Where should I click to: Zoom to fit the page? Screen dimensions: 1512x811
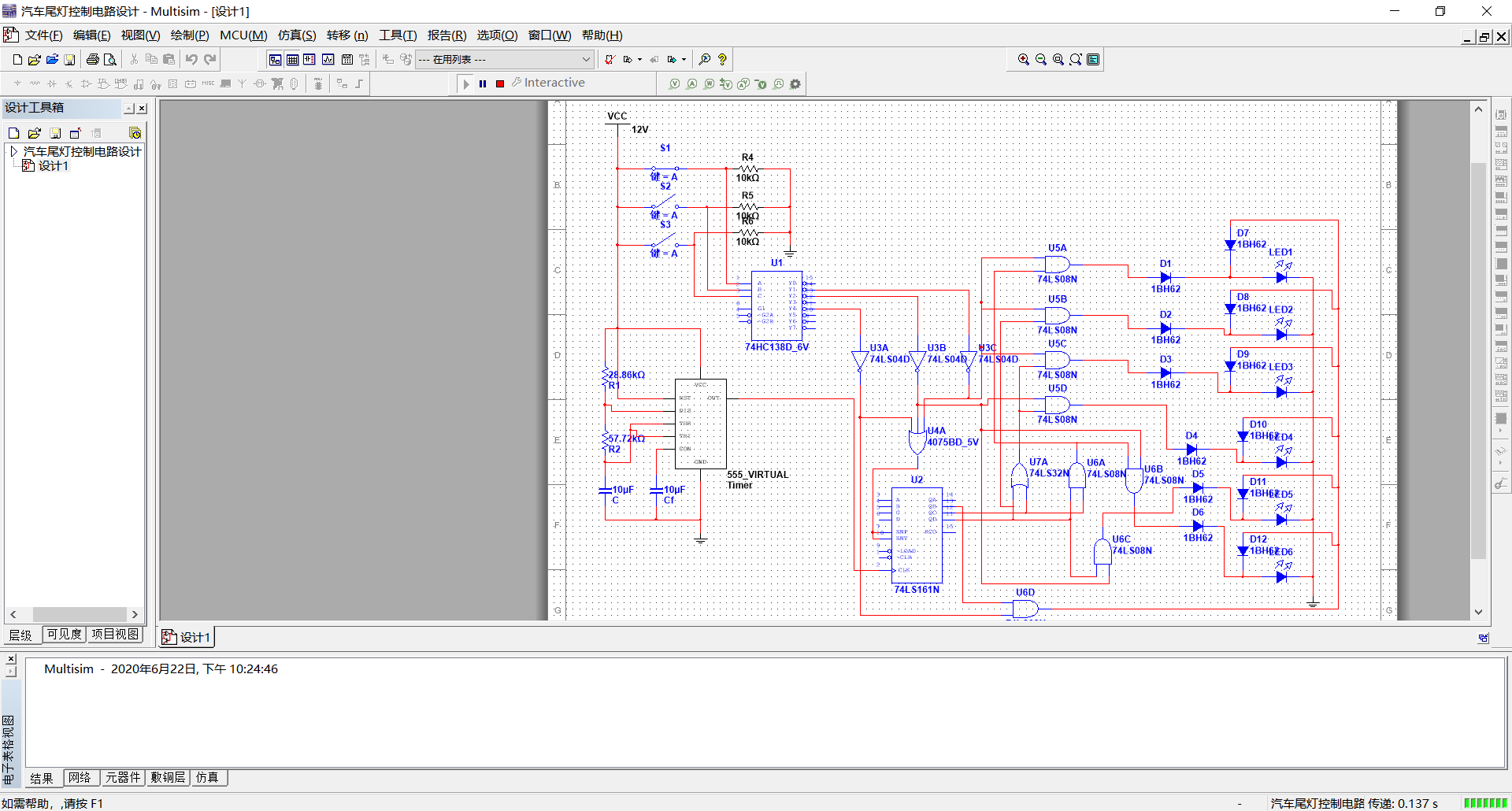[x=1076, y=59]
